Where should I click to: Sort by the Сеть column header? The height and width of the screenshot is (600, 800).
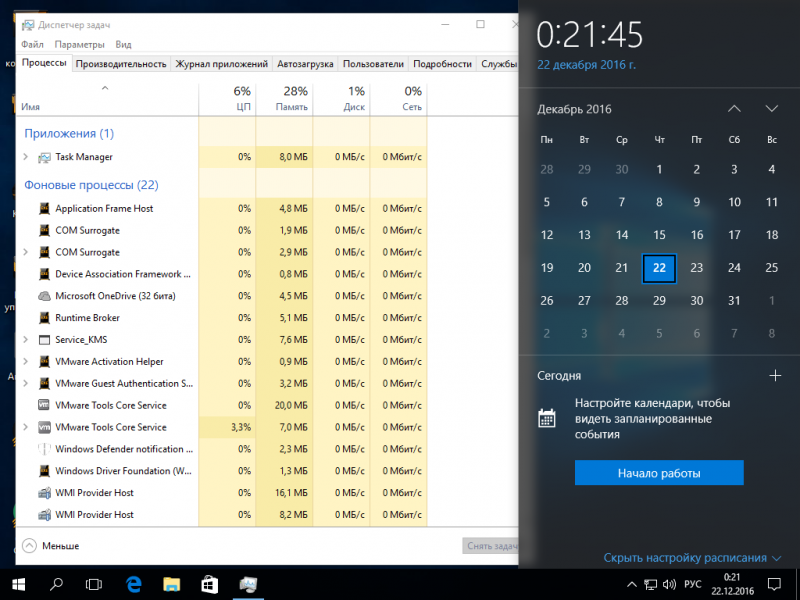pos(398,98)
